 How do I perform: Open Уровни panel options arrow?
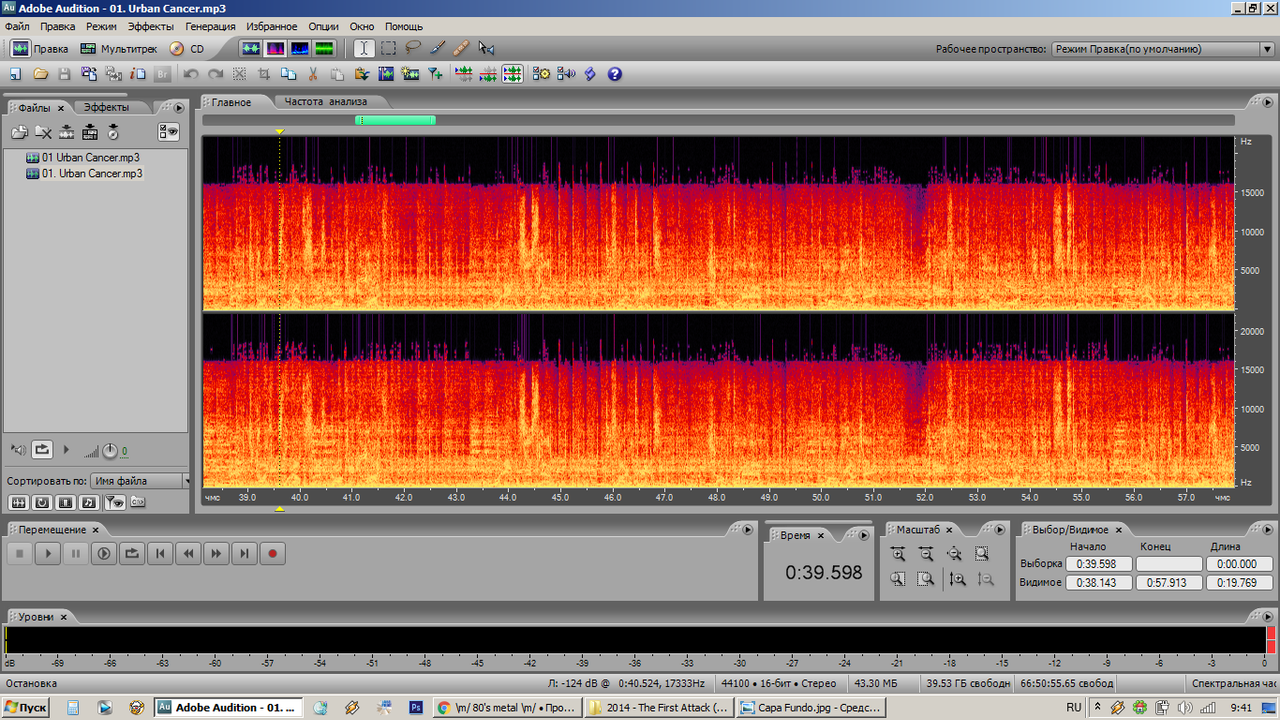click(1267, 618)
